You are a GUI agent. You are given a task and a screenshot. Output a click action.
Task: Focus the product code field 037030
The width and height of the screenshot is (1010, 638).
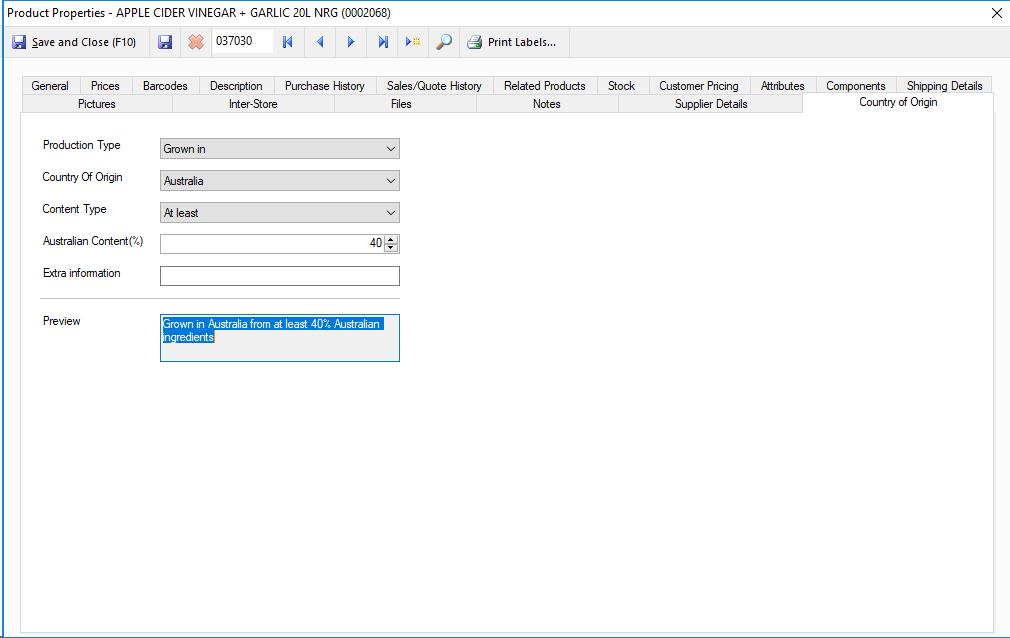pyautogui.click(x=242, y=41)
